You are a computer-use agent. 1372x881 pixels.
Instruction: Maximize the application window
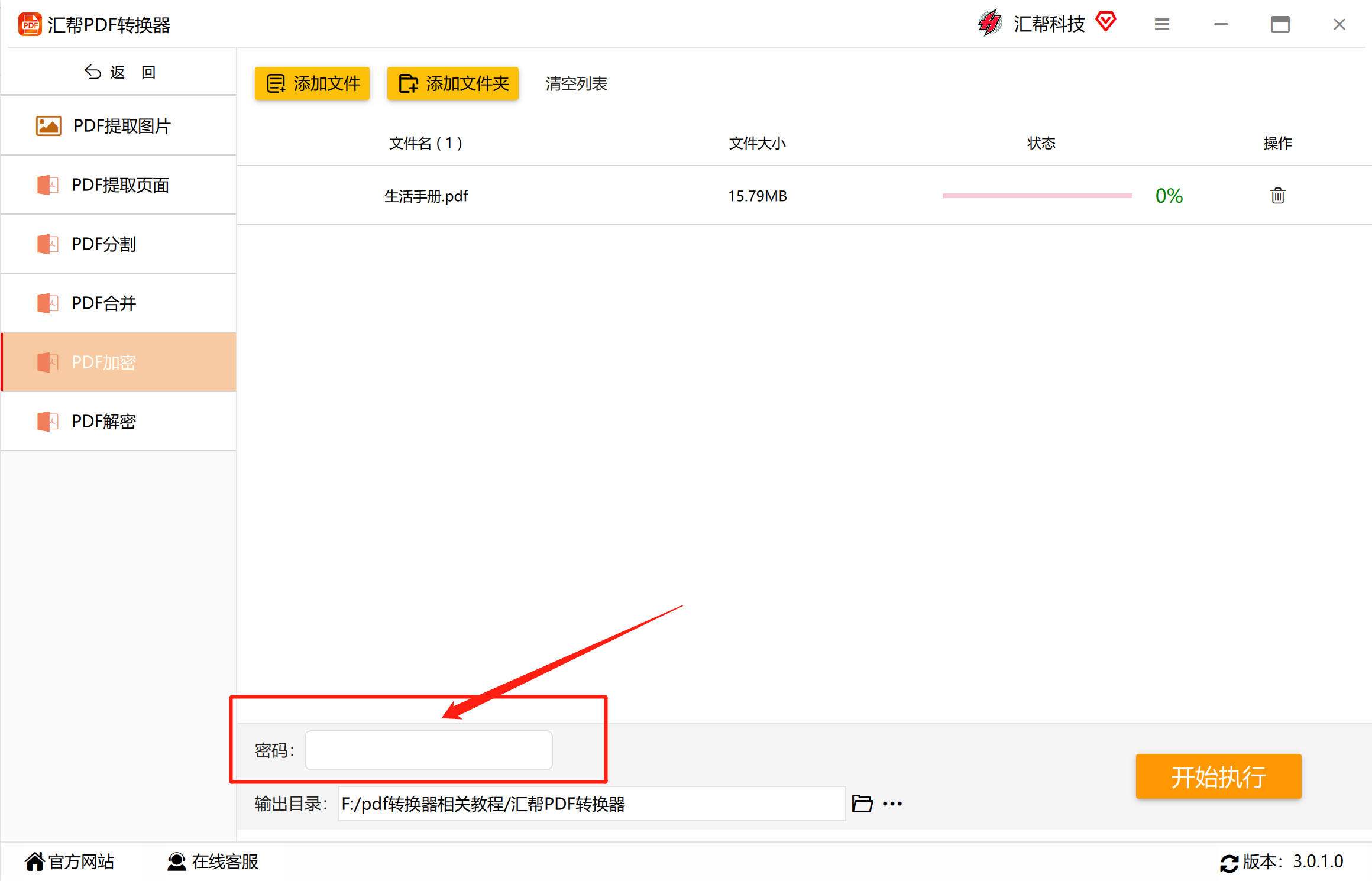pyautogui.click(x=1280, y=24)
